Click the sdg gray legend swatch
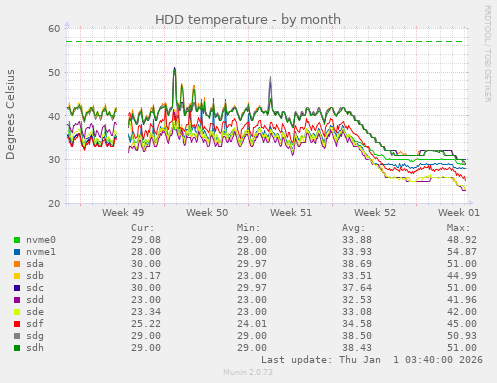Screen dimensions: 497x383 coord(17,336)
